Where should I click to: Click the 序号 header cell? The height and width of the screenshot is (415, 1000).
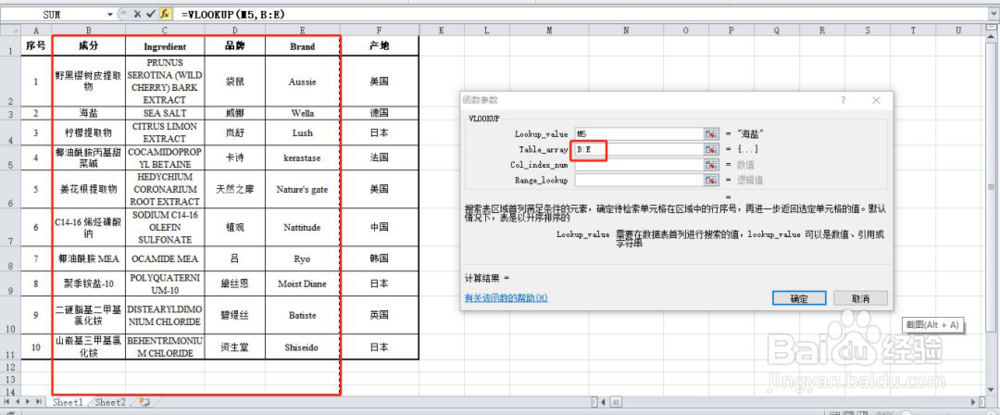[35, 47]
